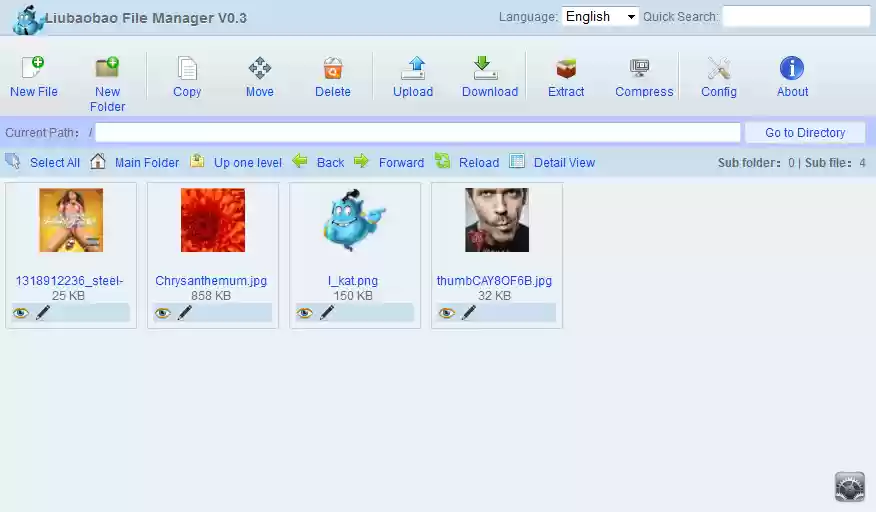Click the Delete trash icon
Viewport: 876px width, 512px height.
pos(332,68)
